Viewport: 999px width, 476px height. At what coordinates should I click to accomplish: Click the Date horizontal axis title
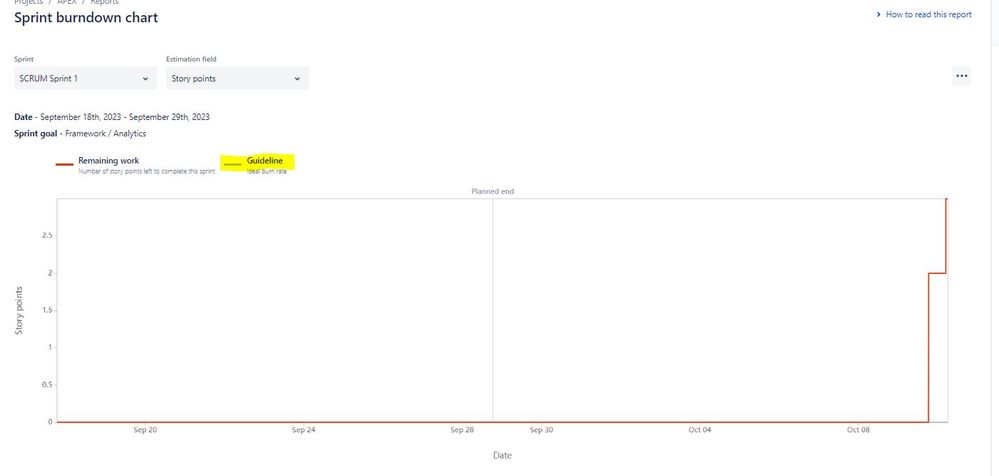pyautogui.click(x=502, y=456)
